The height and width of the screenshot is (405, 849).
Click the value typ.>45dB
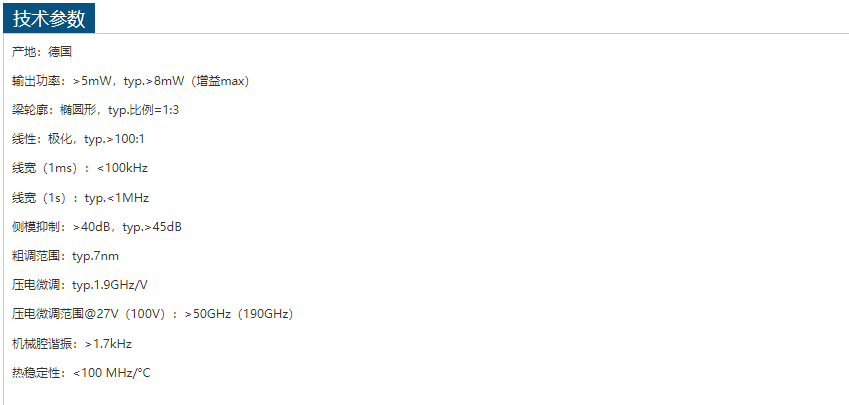pos(152,227)
